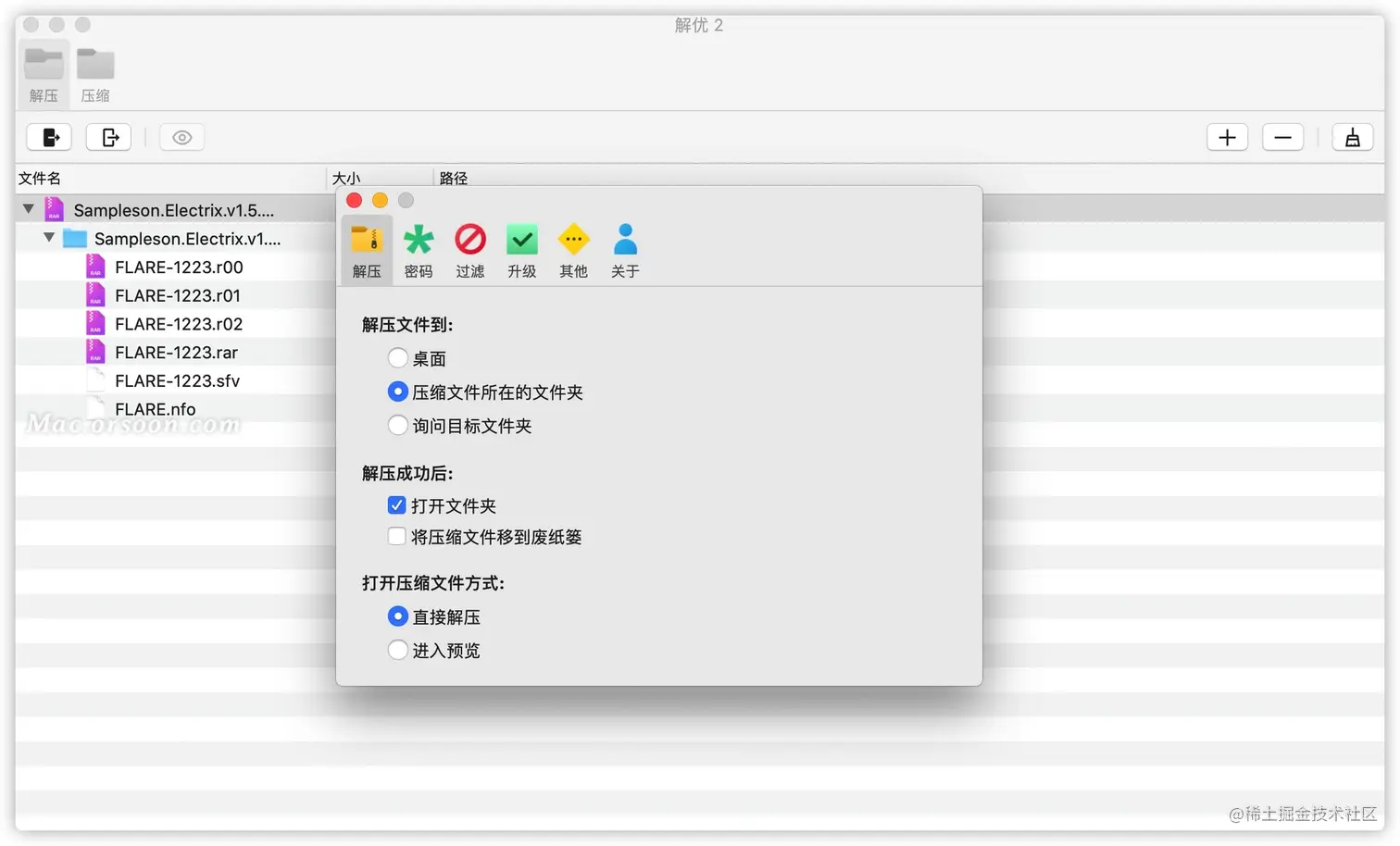Open the 解压 preferences tab

pyautogui.click(x=367, y=250)
